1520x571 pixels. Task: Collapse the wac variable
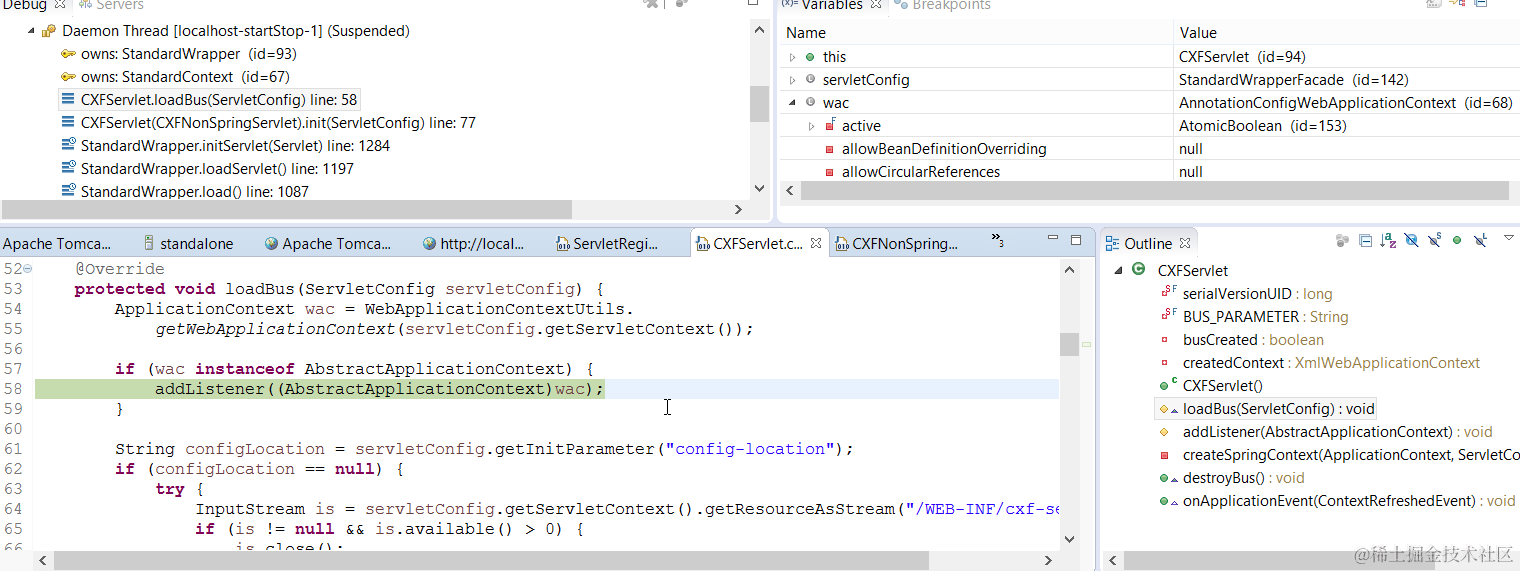(793, 103)
